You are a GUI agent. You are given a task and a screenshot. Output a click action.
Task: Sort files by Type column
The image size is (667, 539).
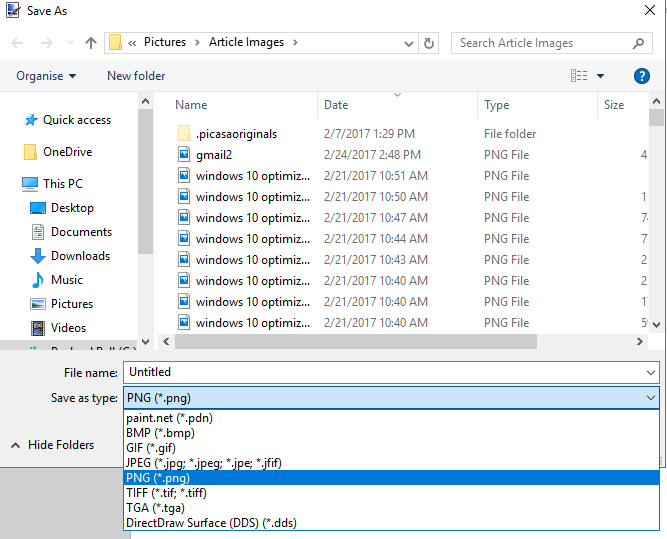tap(496, 105)
